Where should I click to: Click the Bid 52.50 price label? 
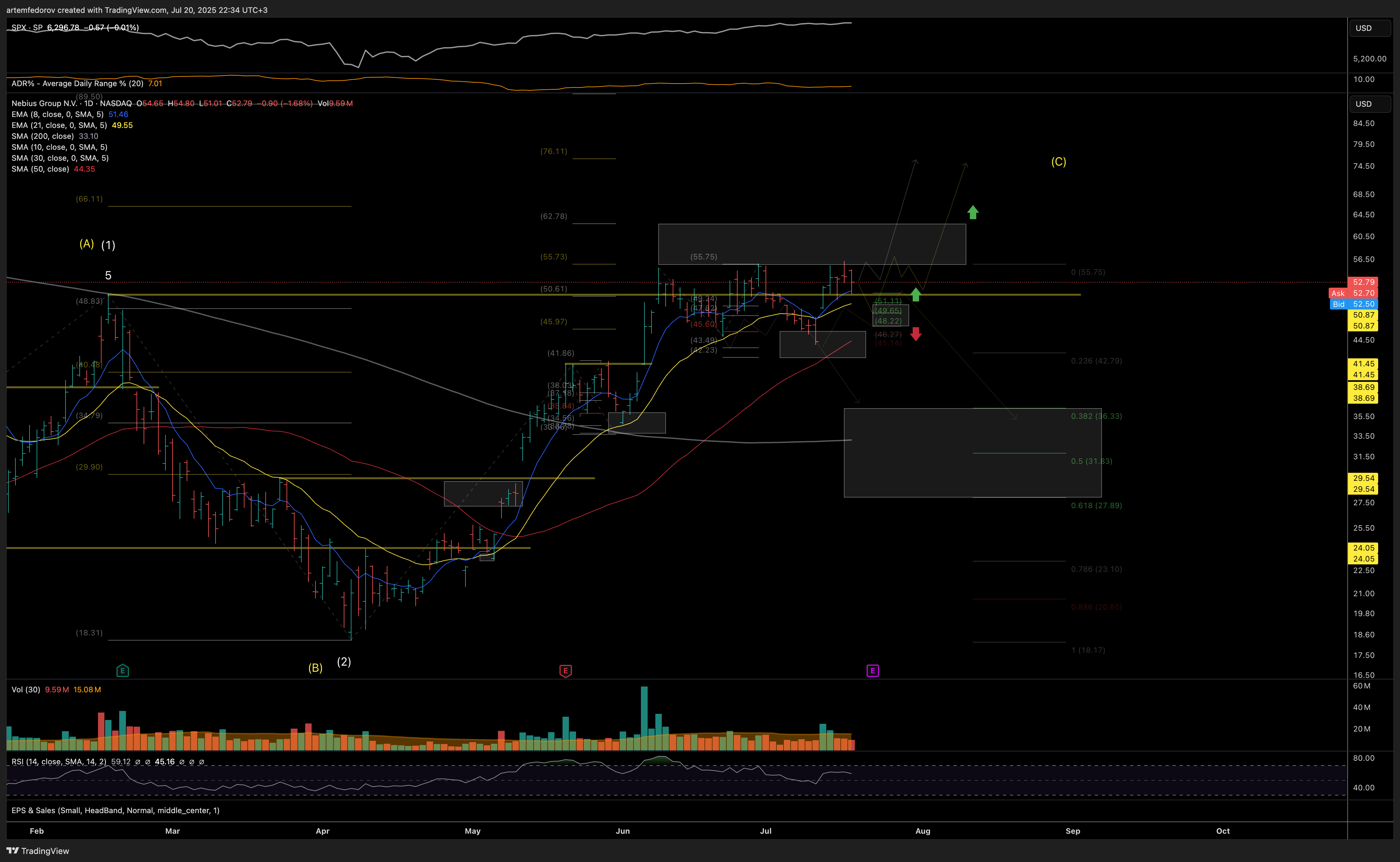[1354, 304]
